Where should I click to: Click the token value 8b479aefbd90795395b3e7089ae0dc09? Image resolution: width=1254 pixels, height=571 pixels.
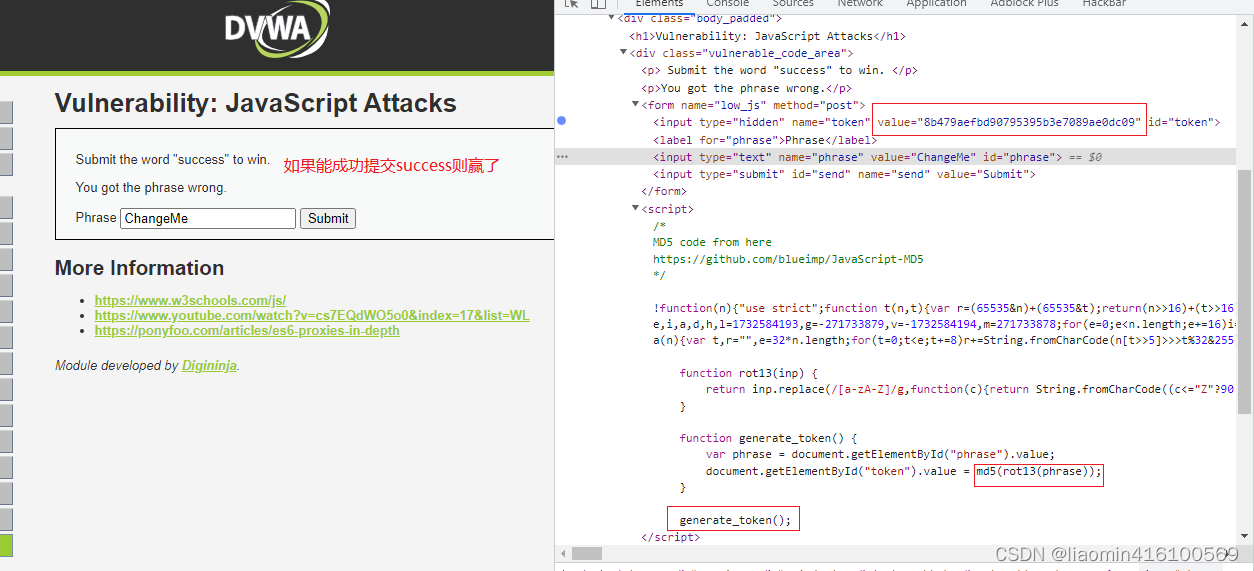(x=1030, y=122)
